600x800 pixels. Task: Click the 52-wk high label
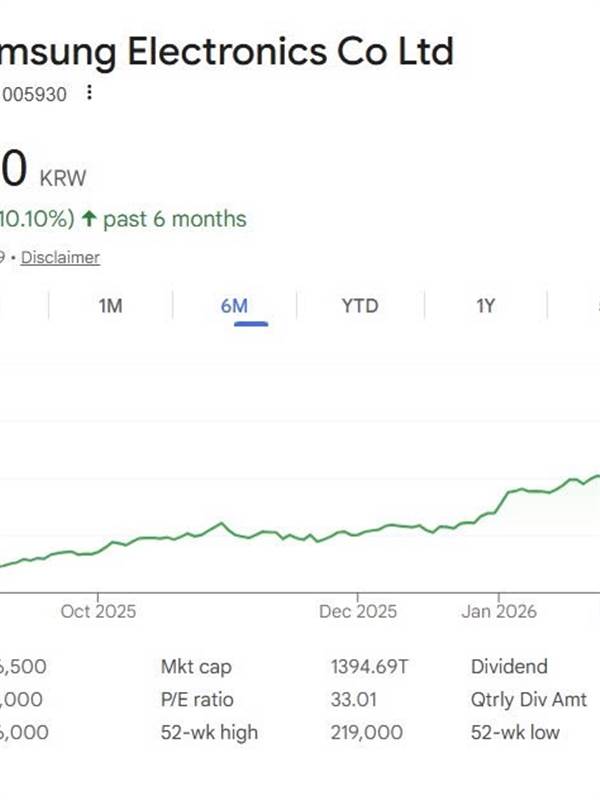(209, 733)
